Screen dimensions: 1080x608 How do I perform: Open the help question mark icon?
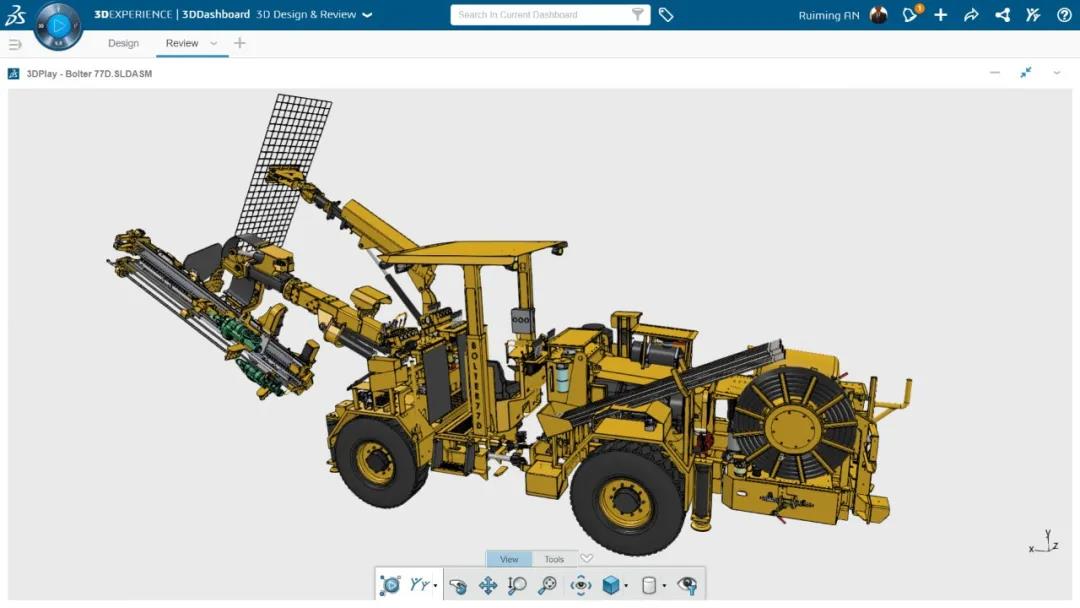(1064, 14)
